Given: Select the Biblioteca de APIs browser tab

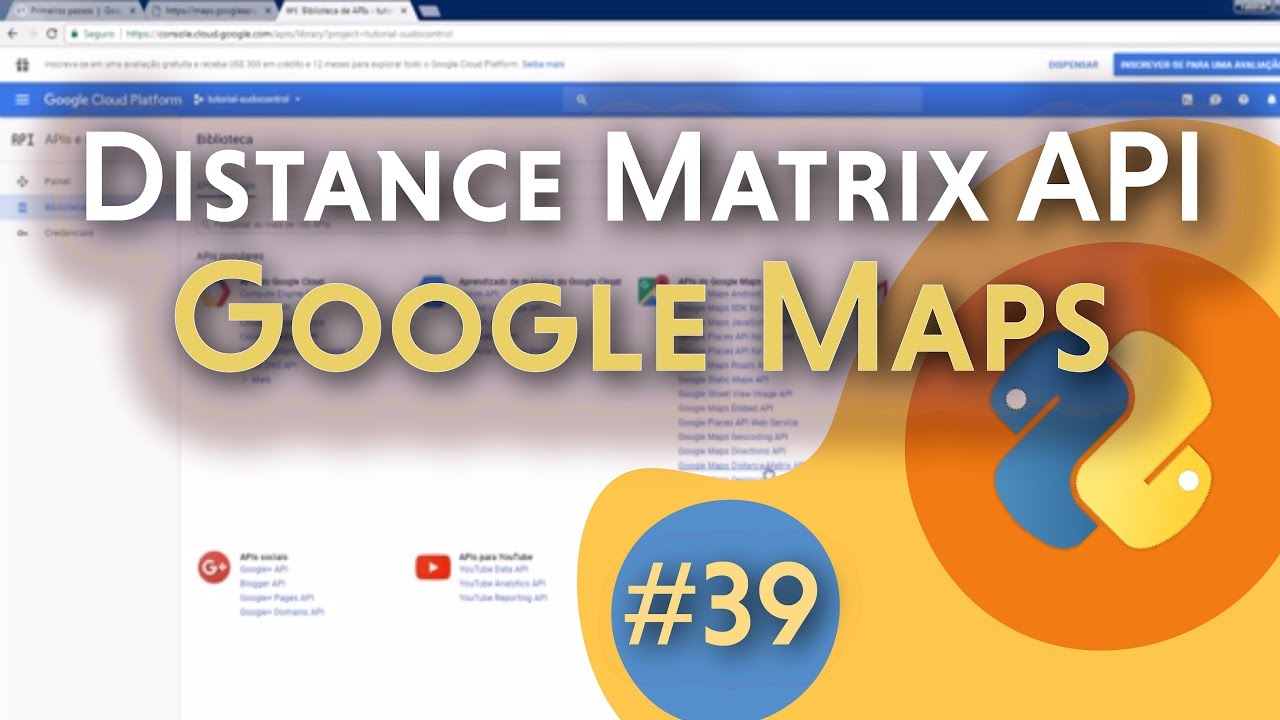Looking at the screenshot, I should [345, 10].
